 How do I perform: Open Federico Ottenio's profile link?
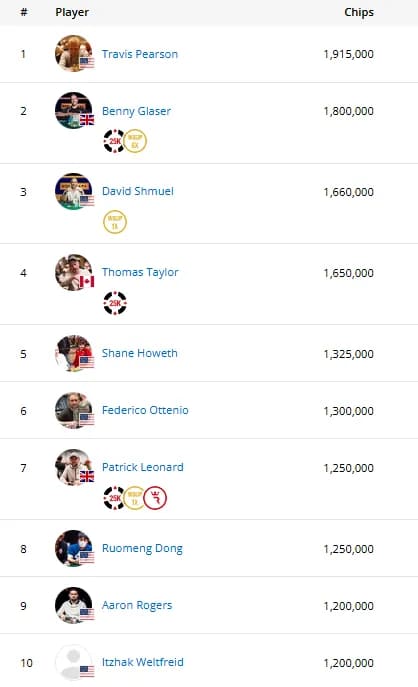145,410
